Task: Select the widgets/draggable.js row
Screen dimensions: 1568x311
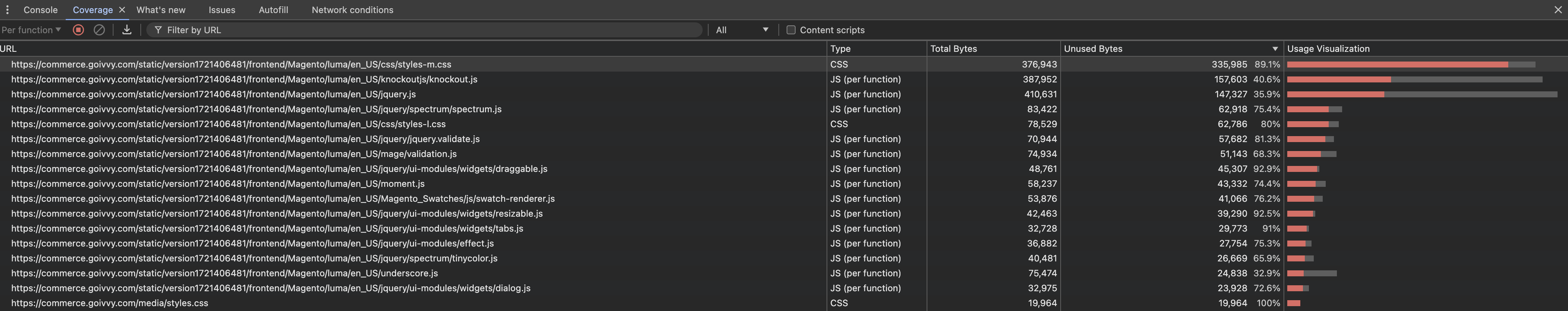Action: pos(784,169)
